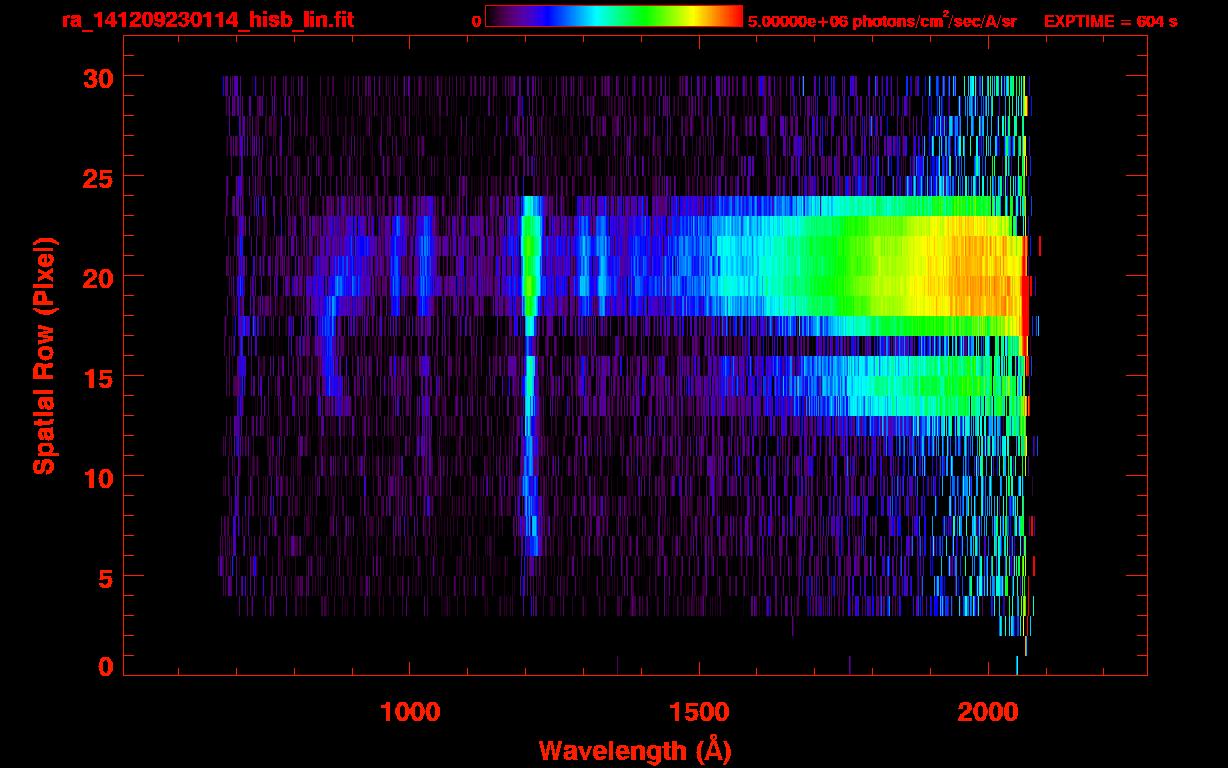Click the 0 spatial row tick label

tap(106, 666)
